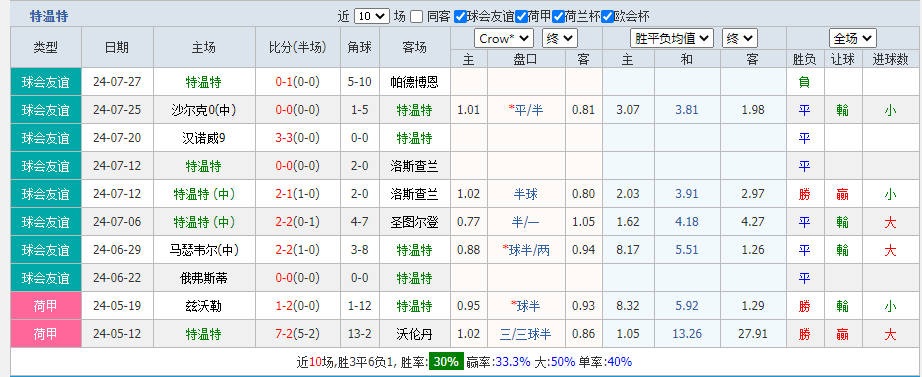Click the 类型 column header
This screenshot has height=377, width=922.
pyautogui.click(x=46, y=47)
